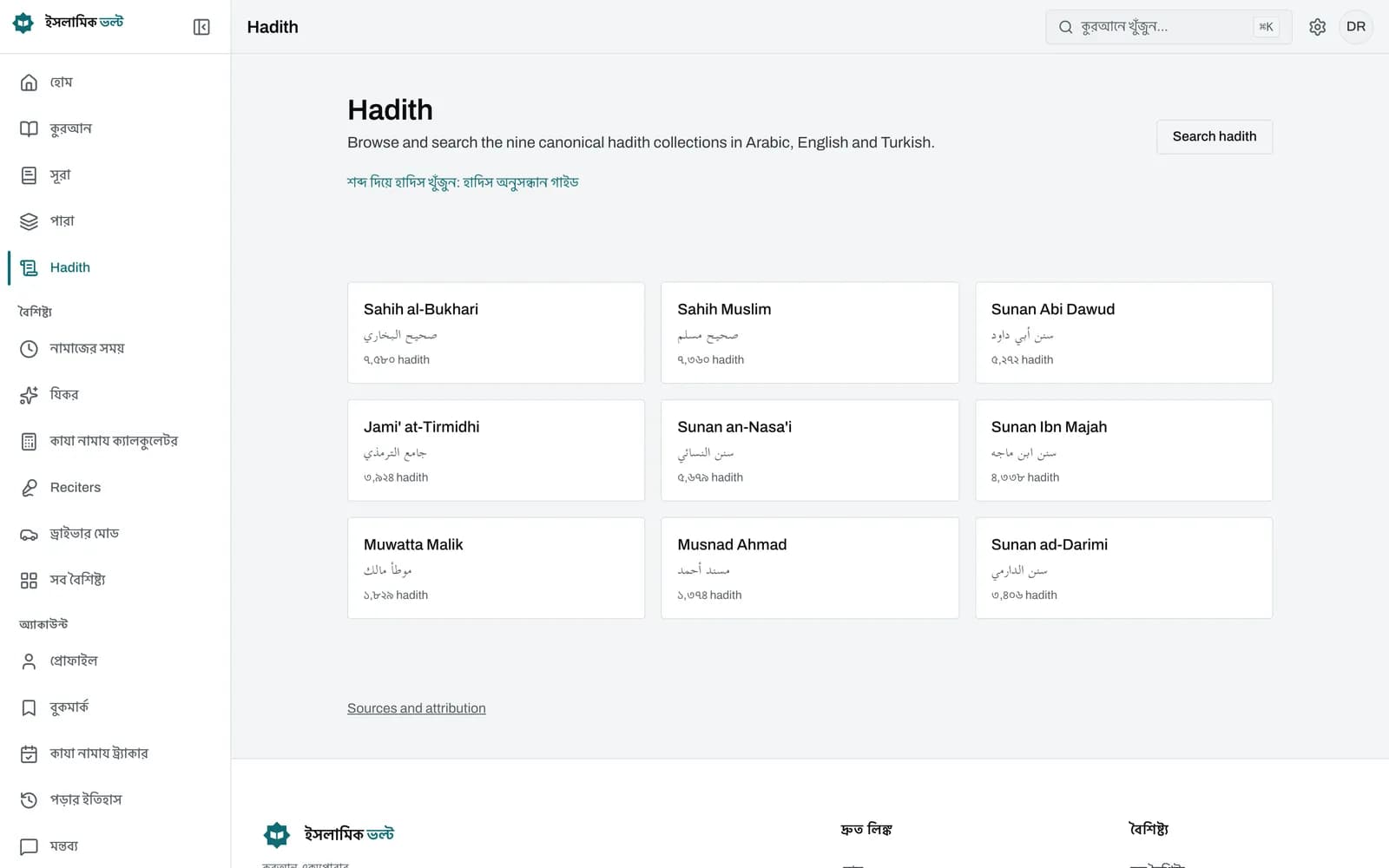Open the Sahih al-Bukhari collection card

coord(496,332)
